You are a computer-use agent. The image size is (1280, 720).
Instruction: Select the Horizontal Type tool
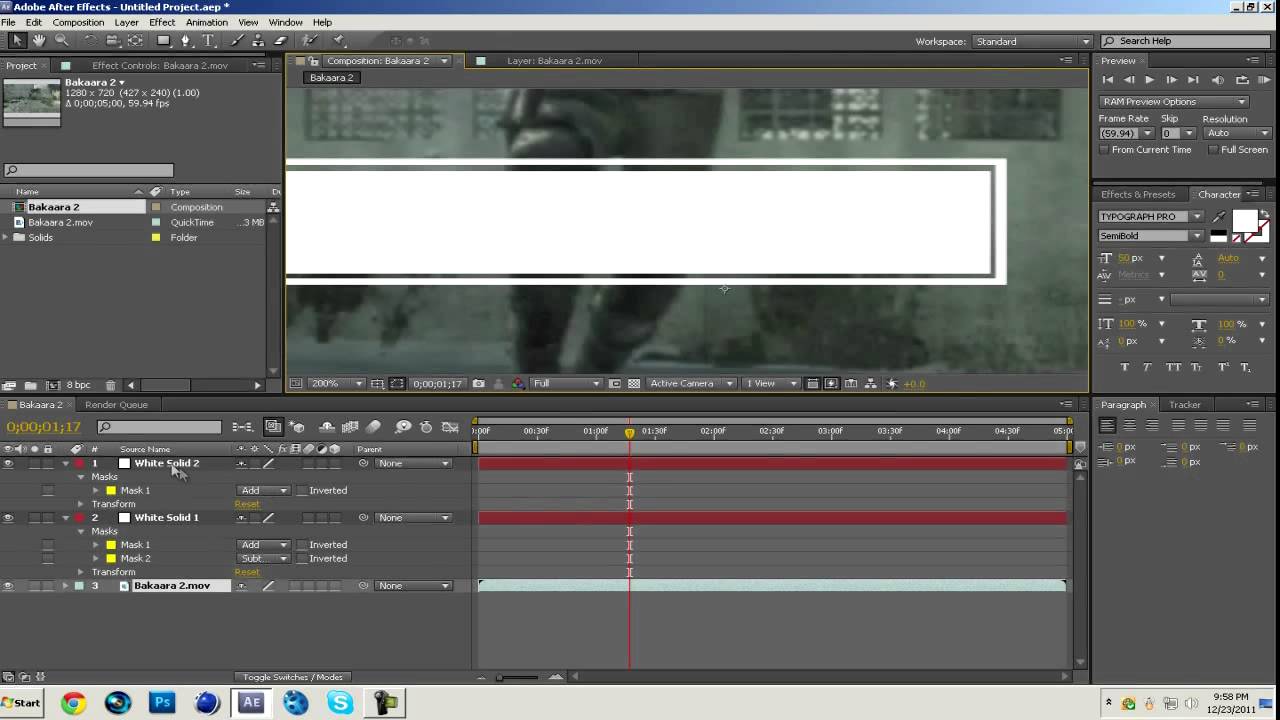coord(208,41)
